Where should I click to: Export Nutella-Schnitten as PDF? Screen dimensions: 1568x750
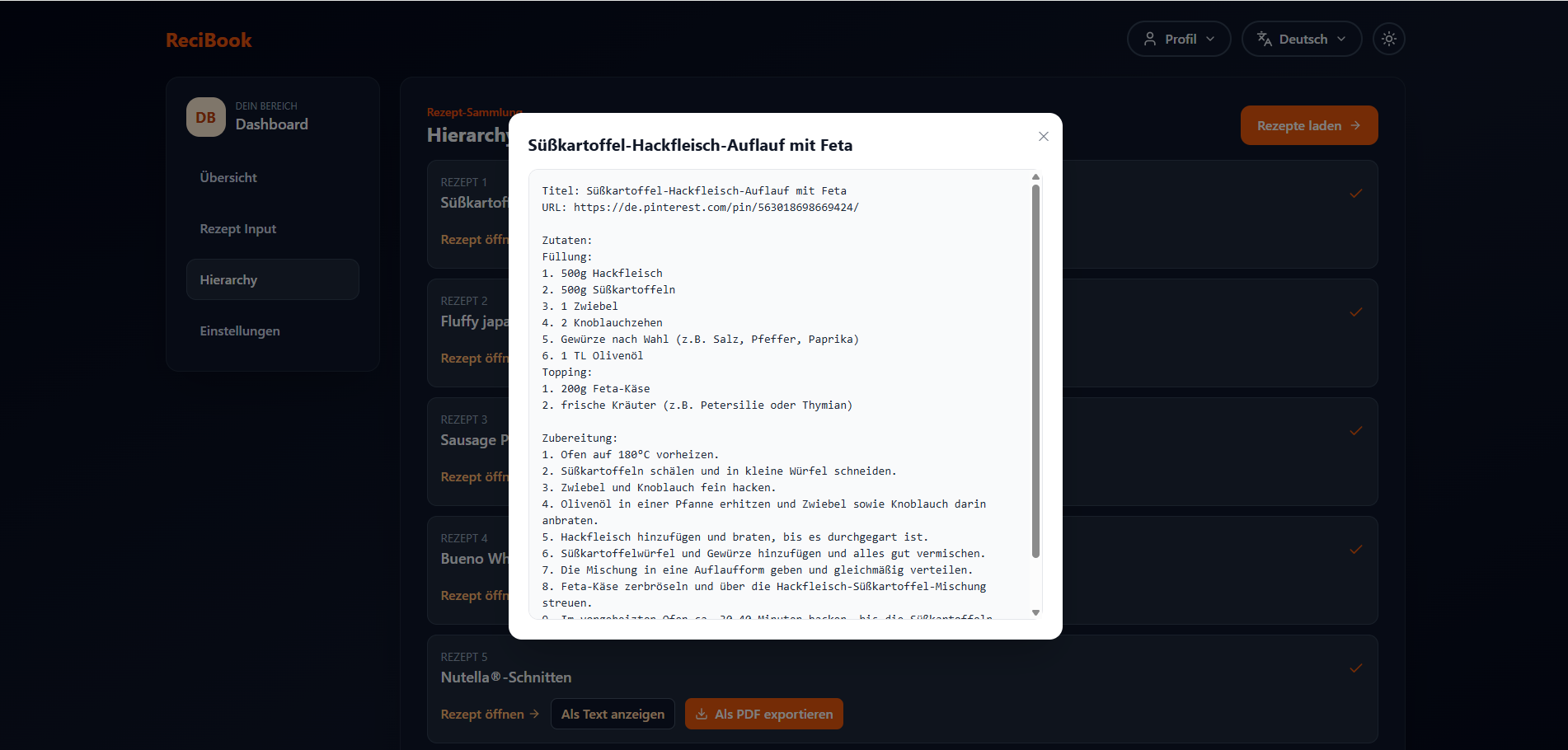763,714
